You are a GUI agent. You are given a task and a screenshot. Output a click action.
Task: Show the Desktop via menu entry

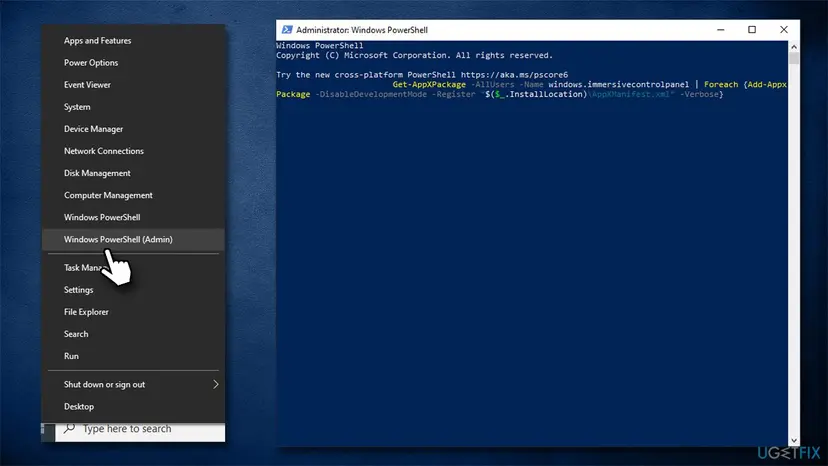point(133,407)
